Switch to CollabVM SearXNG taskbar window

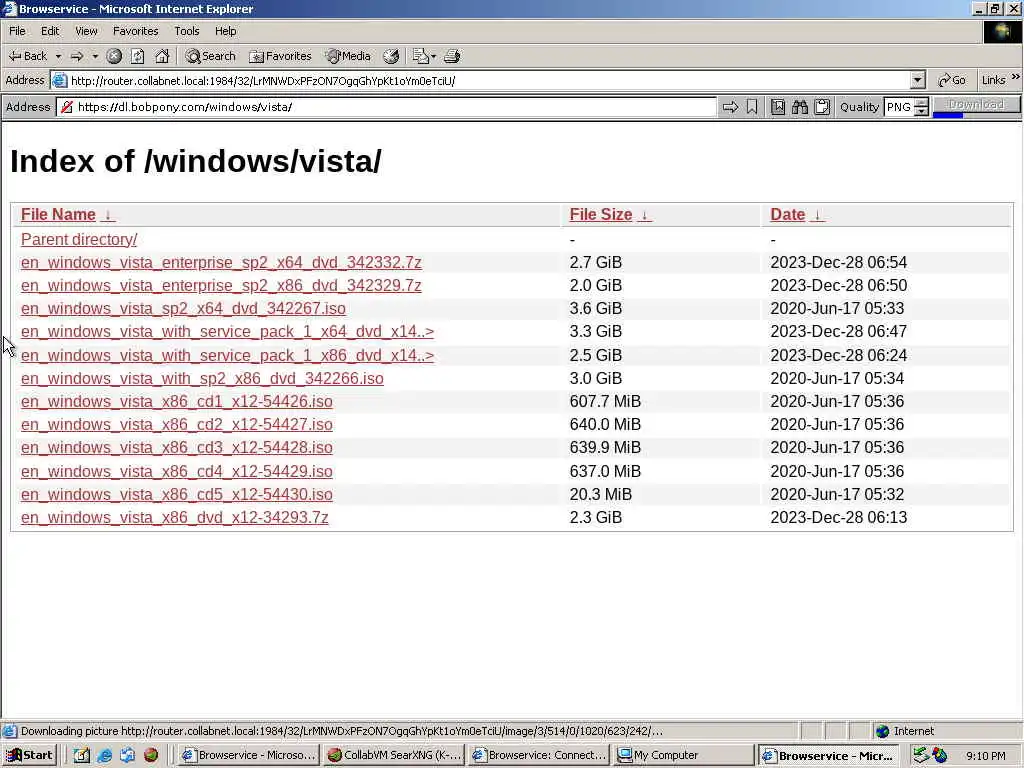[394, 755]
